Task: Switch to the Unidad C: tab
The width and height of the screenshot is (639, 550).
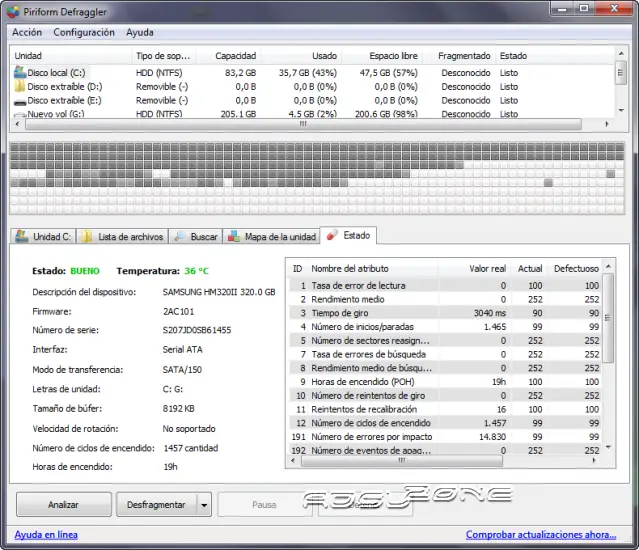Action: 43,236
